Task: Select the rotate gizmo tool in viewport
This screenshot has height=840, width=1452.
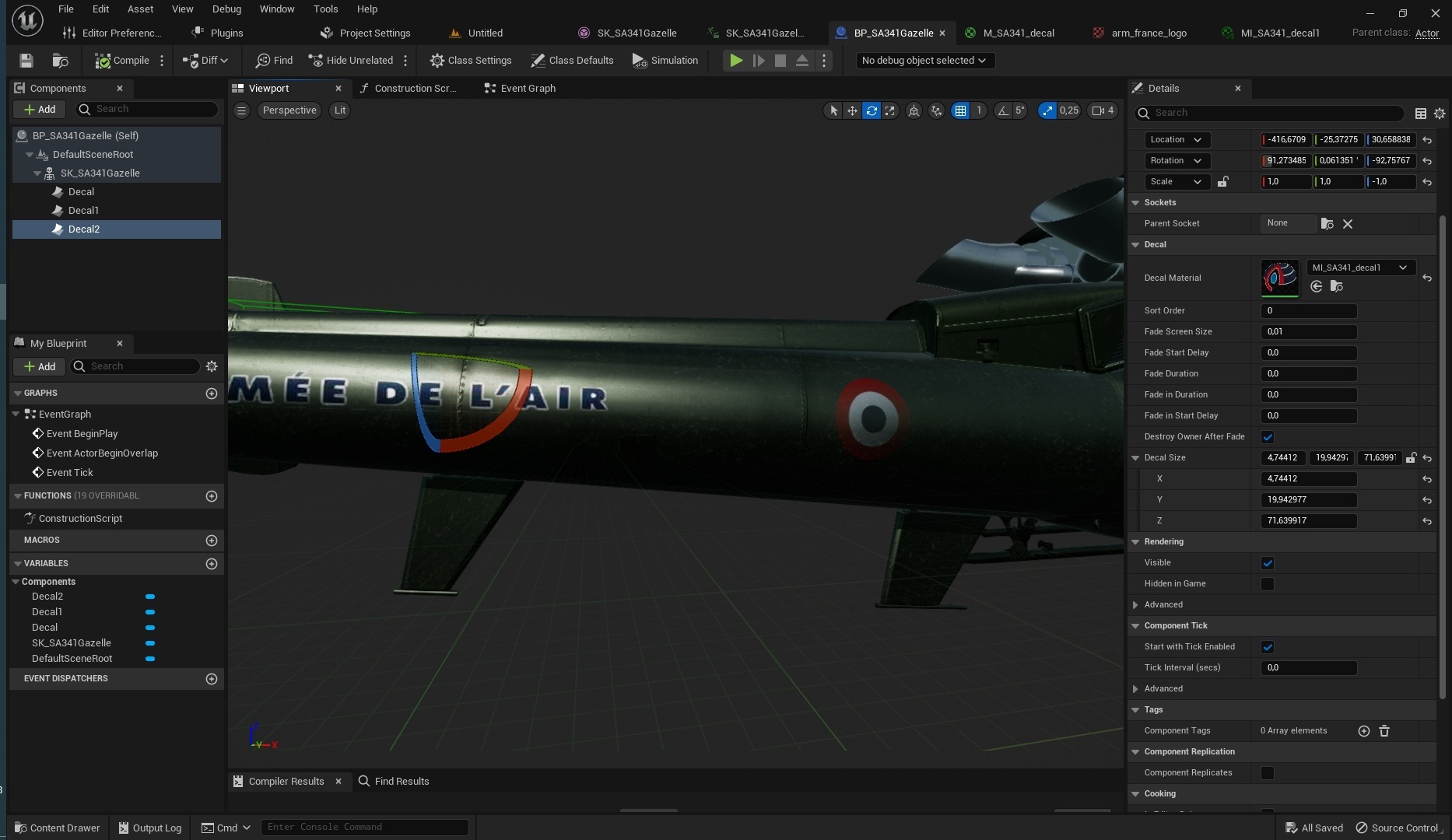Action: pyautogui.click(x=872, y=110)
